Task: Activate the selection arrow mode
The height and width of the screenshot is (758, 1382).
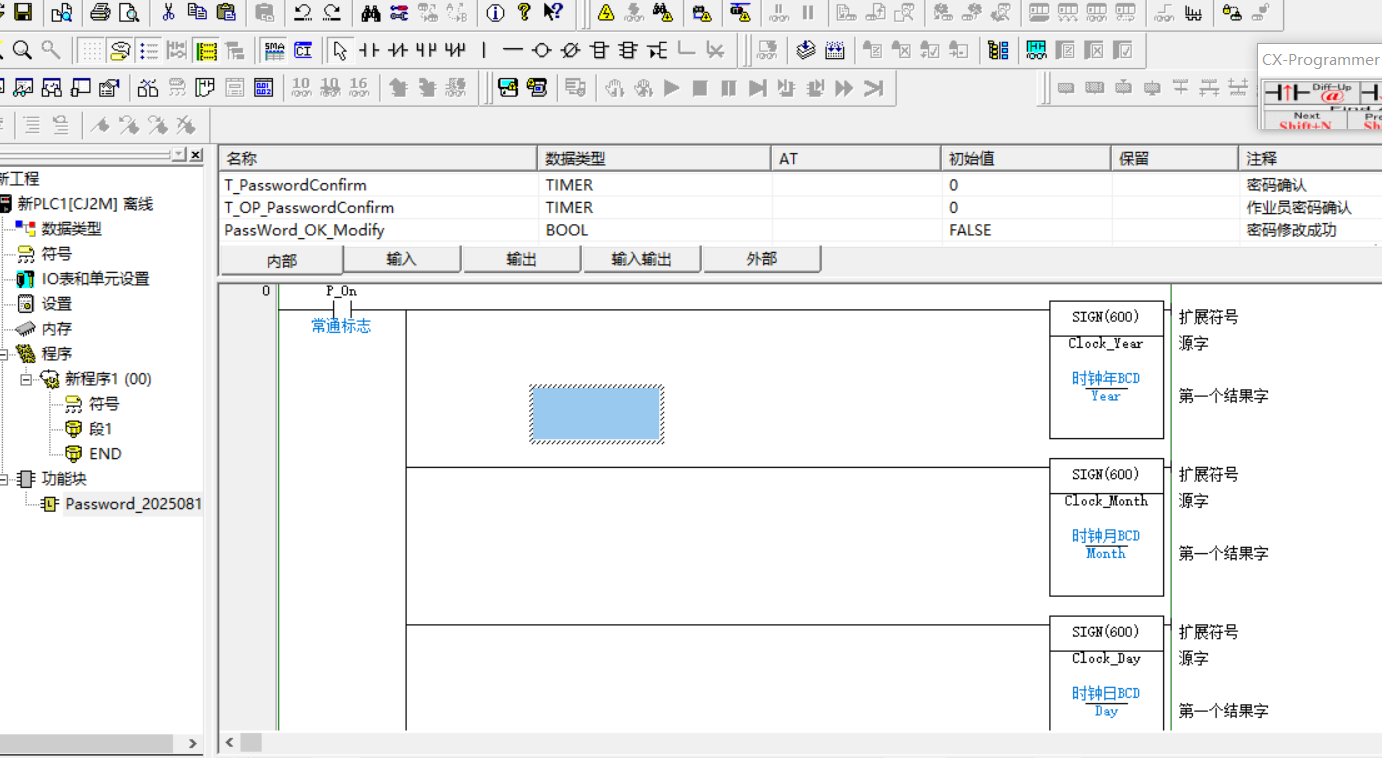Action: point(340,50)
